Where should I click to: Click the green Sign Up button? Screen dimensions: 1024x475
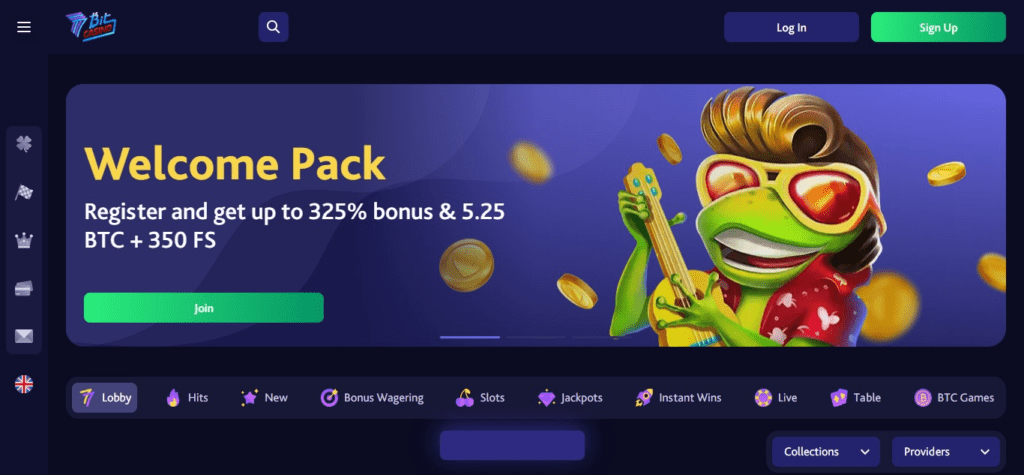click(x=938, y=27)
